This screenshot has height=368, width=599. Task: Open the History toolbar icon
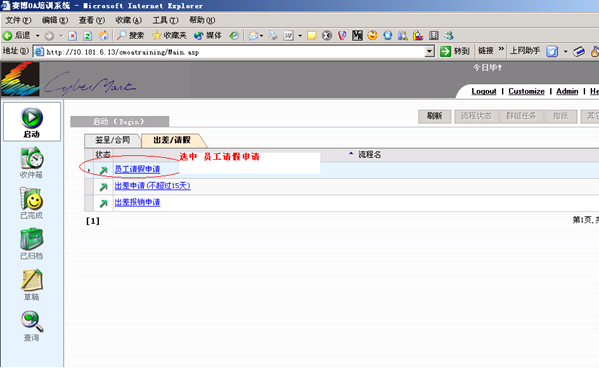[234, 36]
